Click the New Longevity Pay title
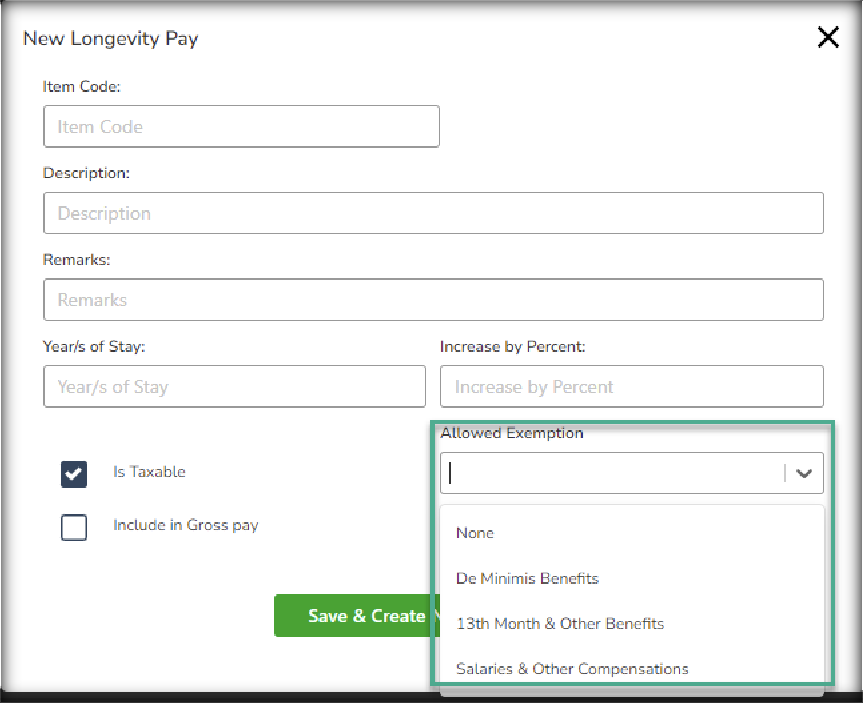The image size is (863, 703). 110,39
